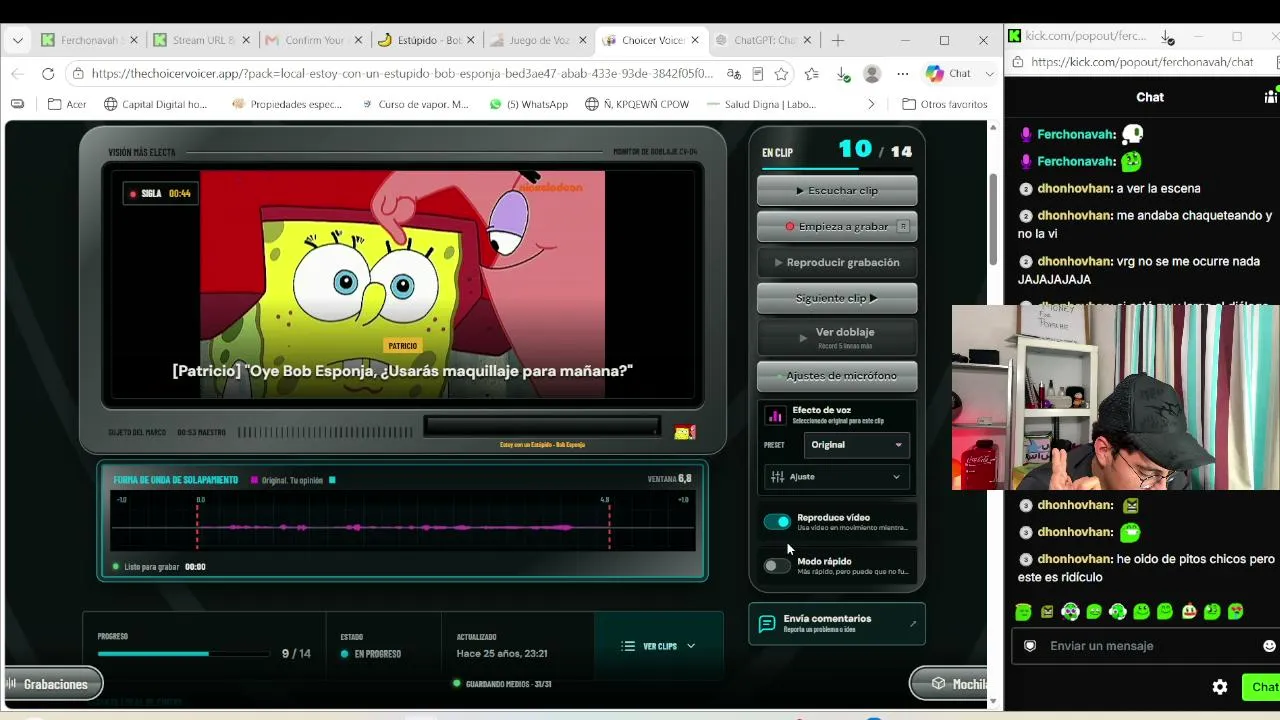Open the Otros favoritos folder
Viewport: 1280px width, 720px height.
[x=945, y=104]
